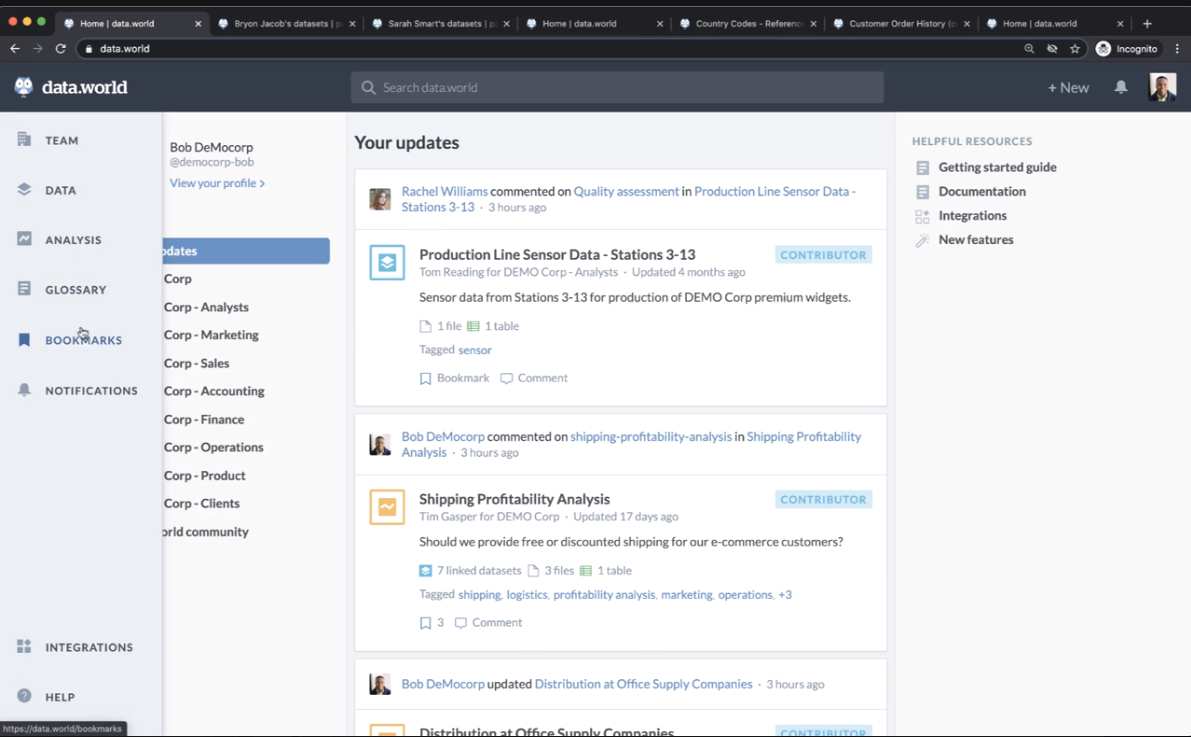Select Corp - Finance in feed list
The image size is (1191, 737).
click(204, 419)
